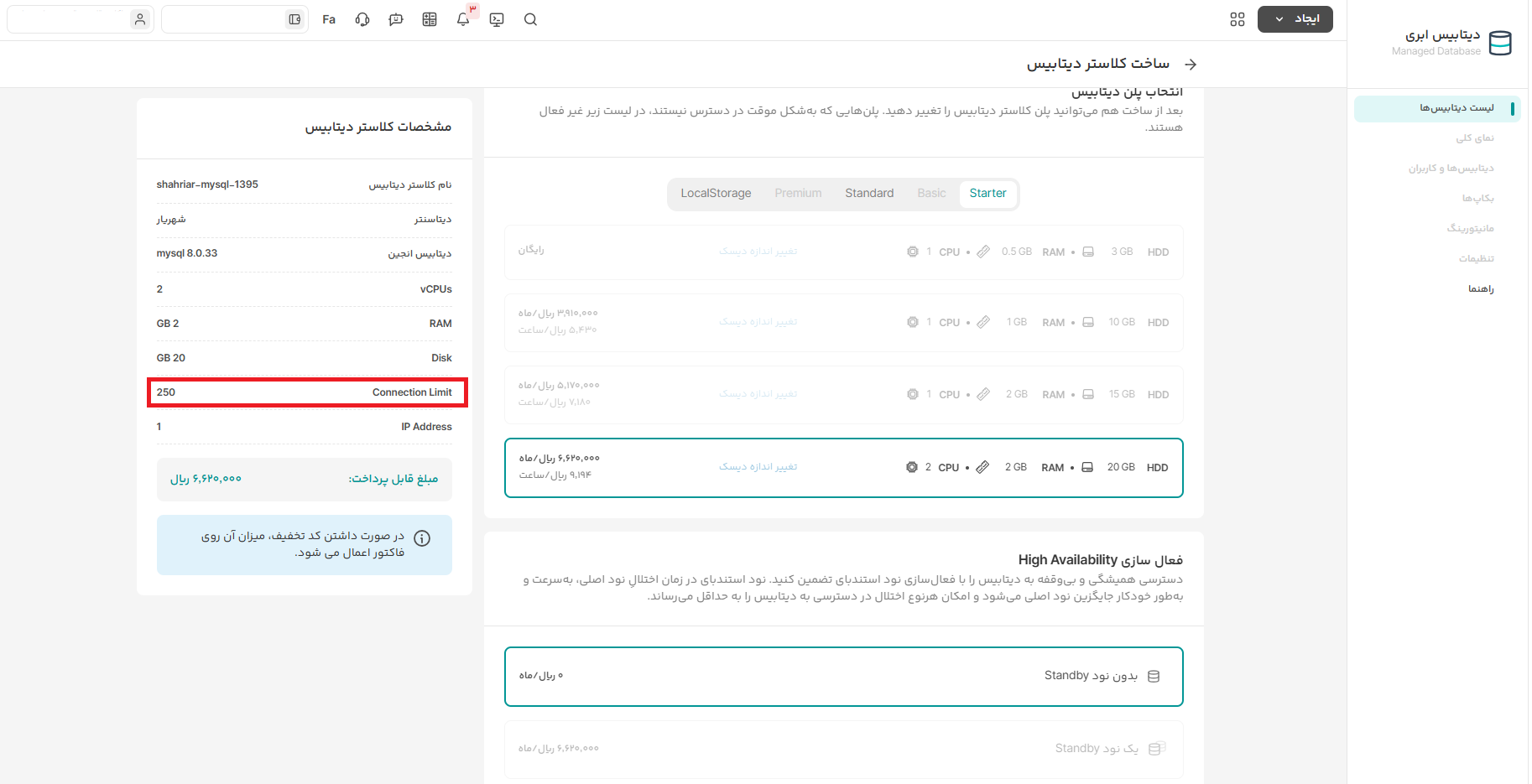
Task: Open the wallet balance dropdown field
Action: tap(234, 19)
